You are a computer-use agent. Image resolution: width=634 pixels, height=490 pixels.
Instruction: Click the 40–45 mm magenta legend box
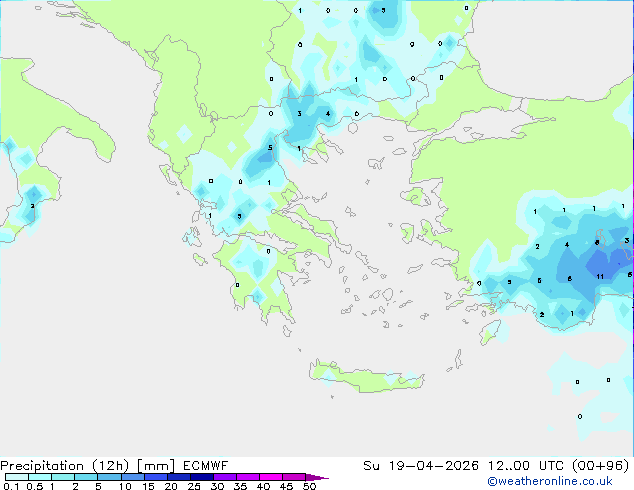[x=271, y=477]
